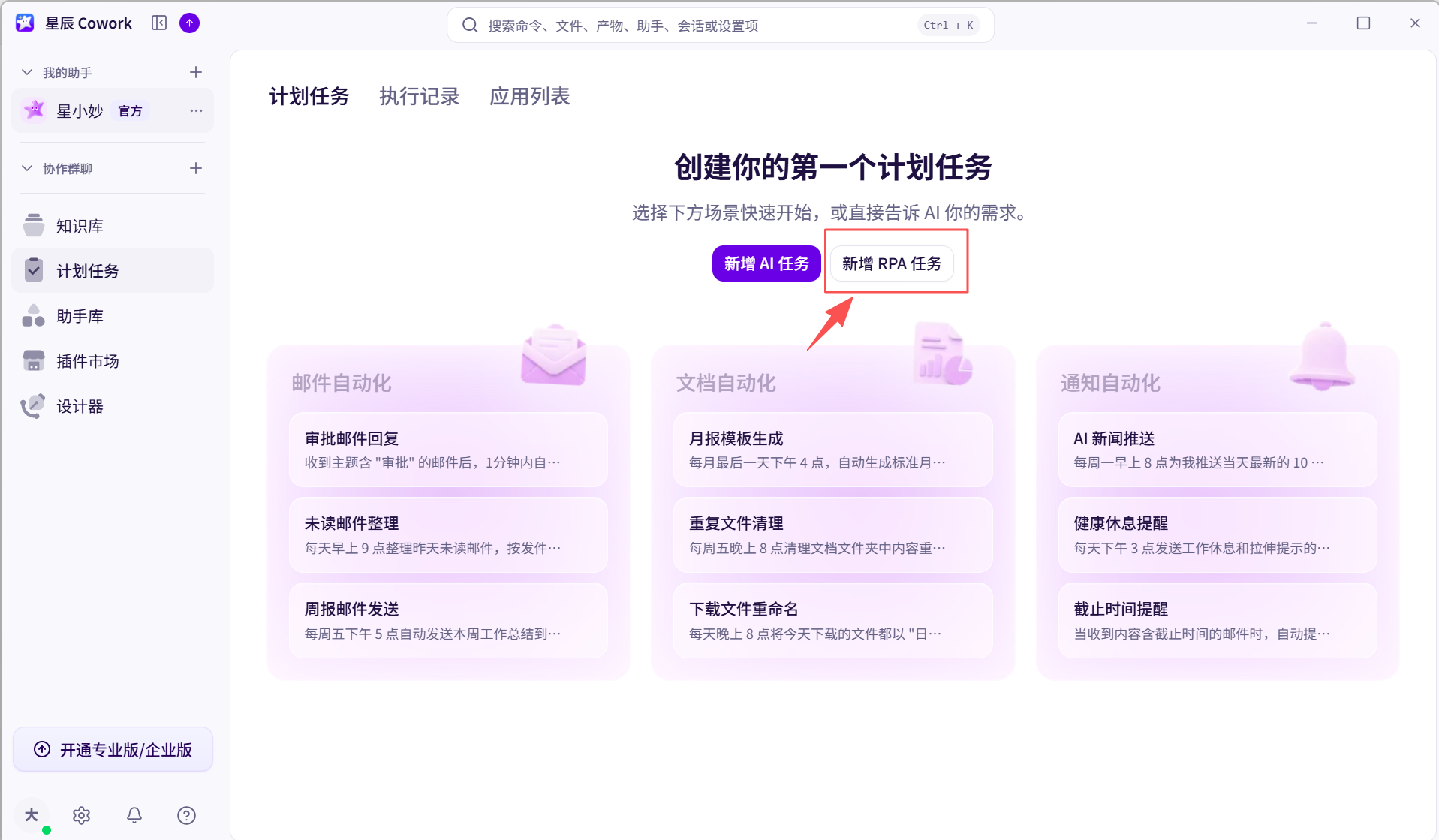Image resolution: width=1439 pixels, height=840 pixels.
Task: Switch to the 应用列表 tab
Action: [530, 96]
